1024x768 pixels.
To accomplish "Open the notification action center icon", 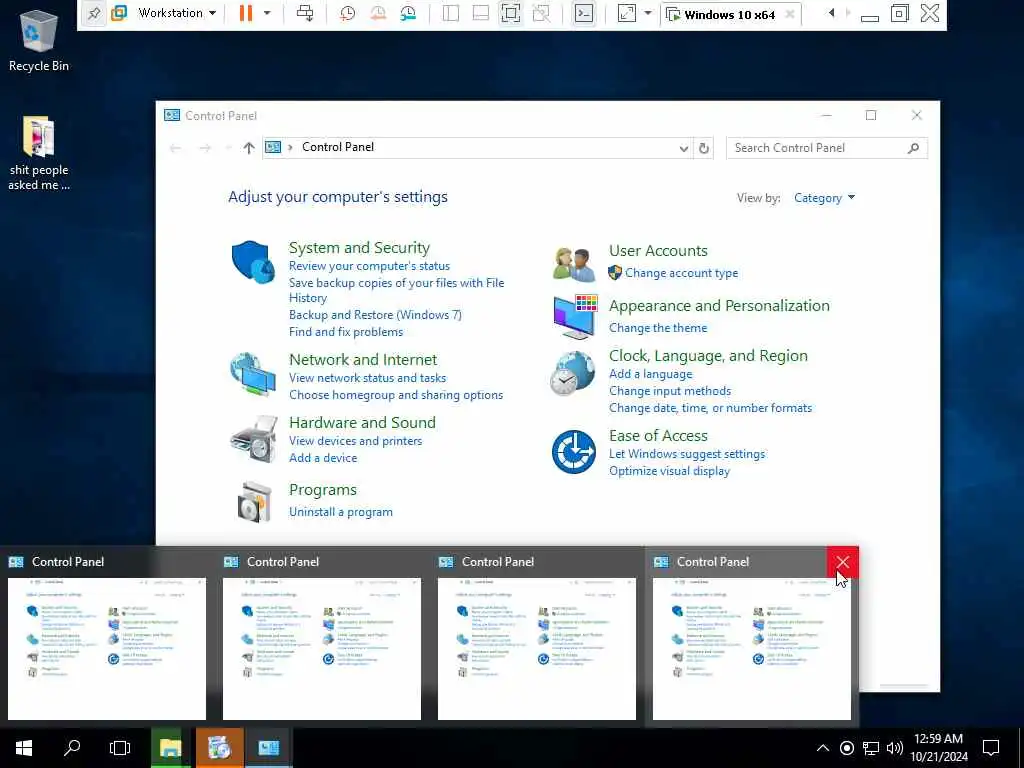I will point(991,748).
